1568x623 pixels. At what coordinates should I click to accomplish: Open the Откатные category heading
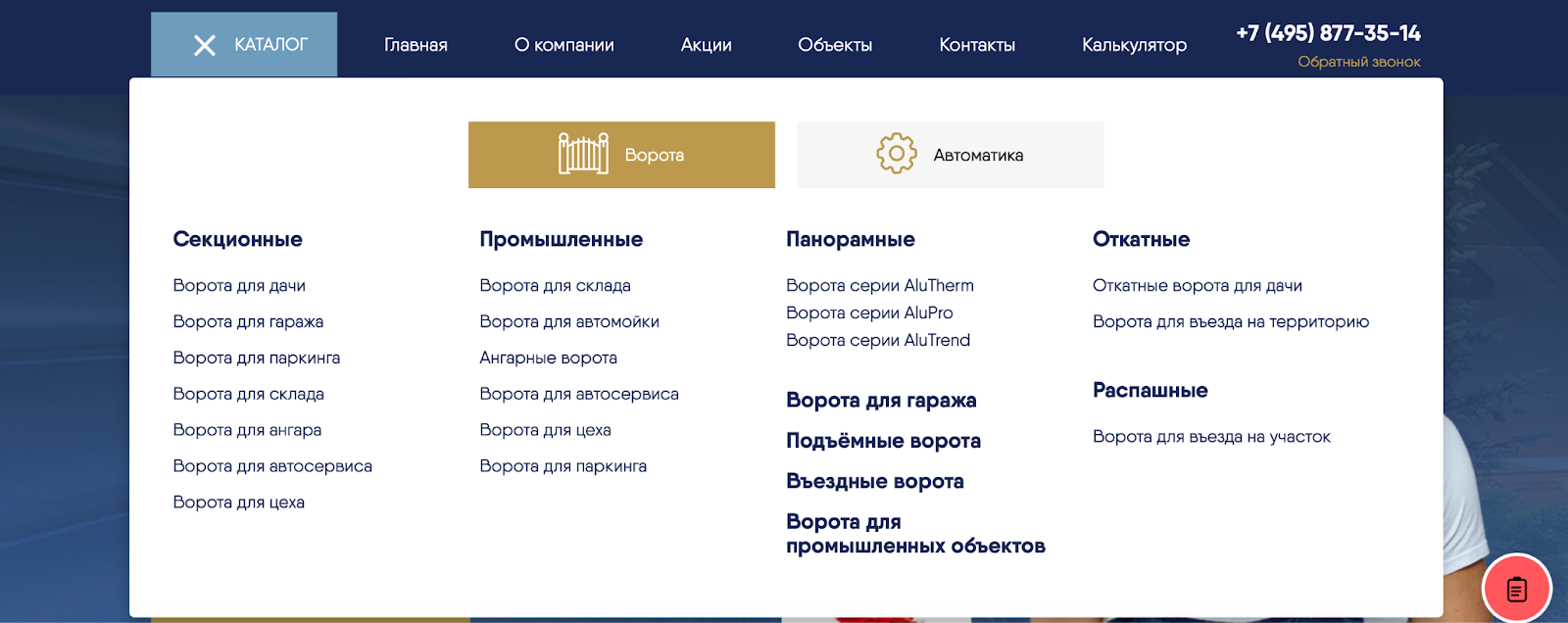[x=1141, y=239]
